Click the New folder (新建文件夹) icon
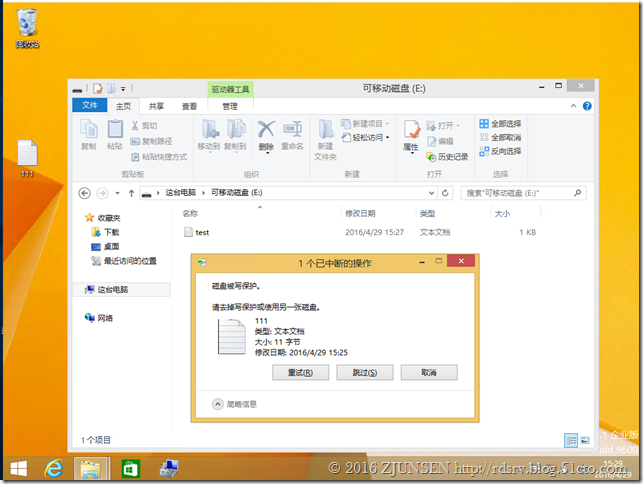This screenshot has width=643, height=484. (x=326, y=139)
